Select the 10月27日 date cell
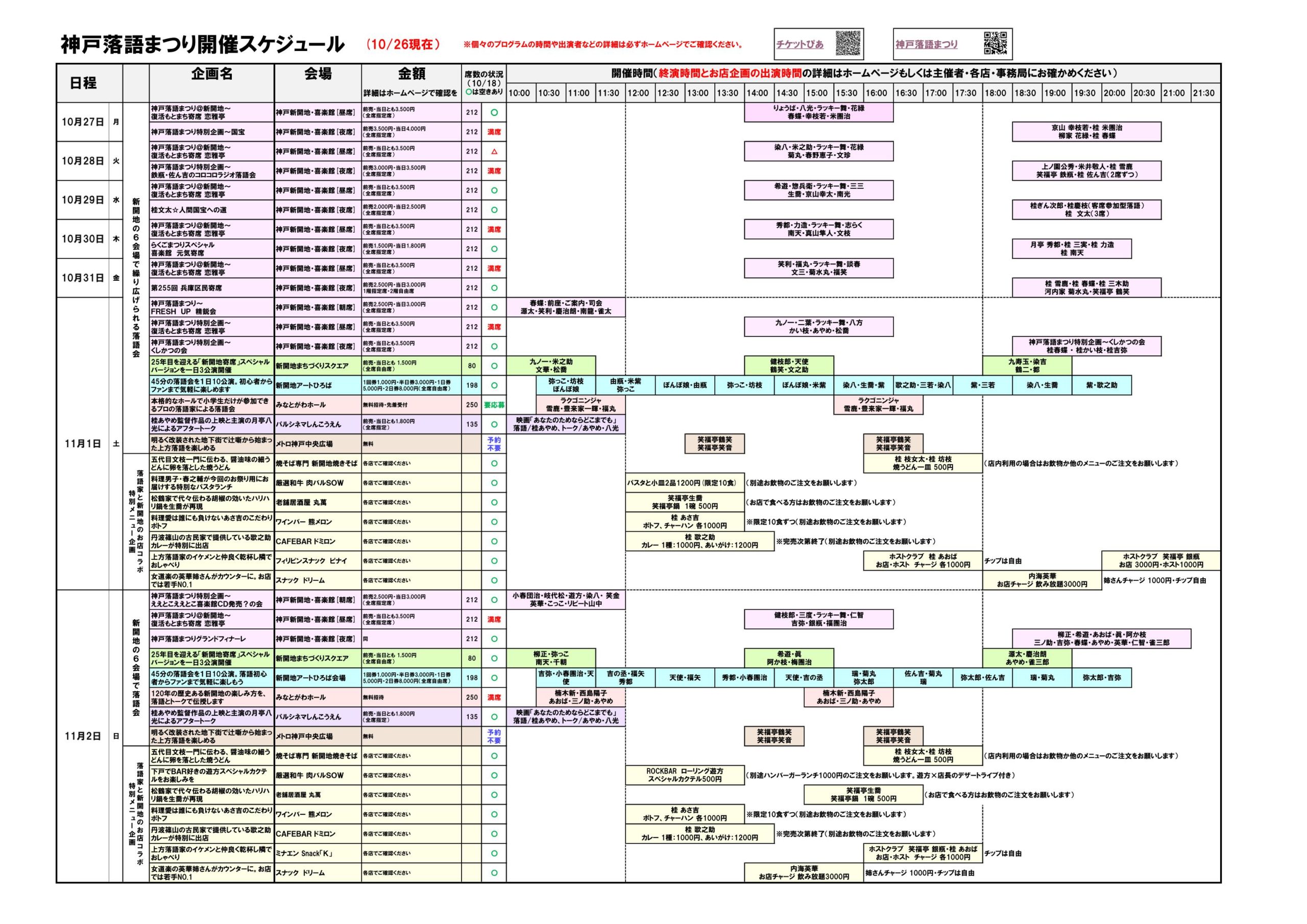Screen dimensions: 1307x924 [83, 122]
